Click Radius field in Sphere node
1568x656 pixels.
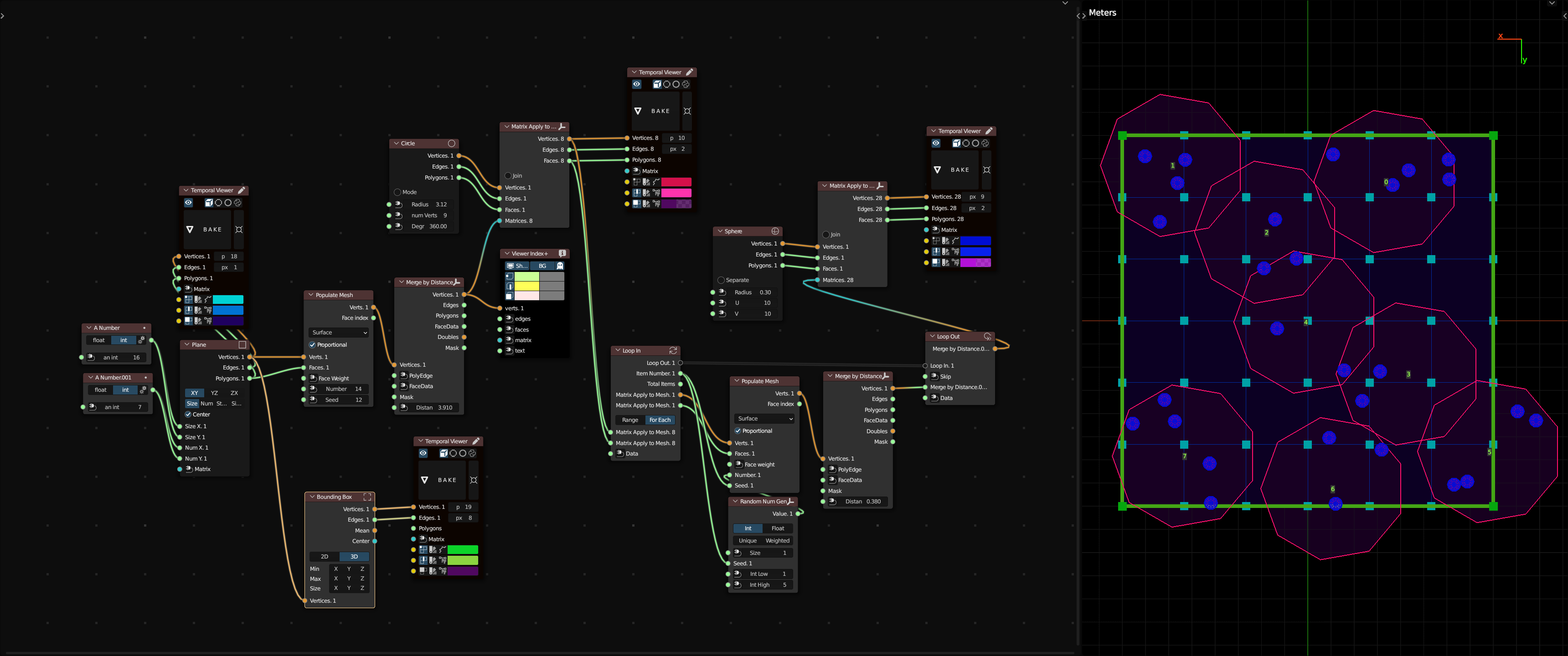(x=752, y=292)
